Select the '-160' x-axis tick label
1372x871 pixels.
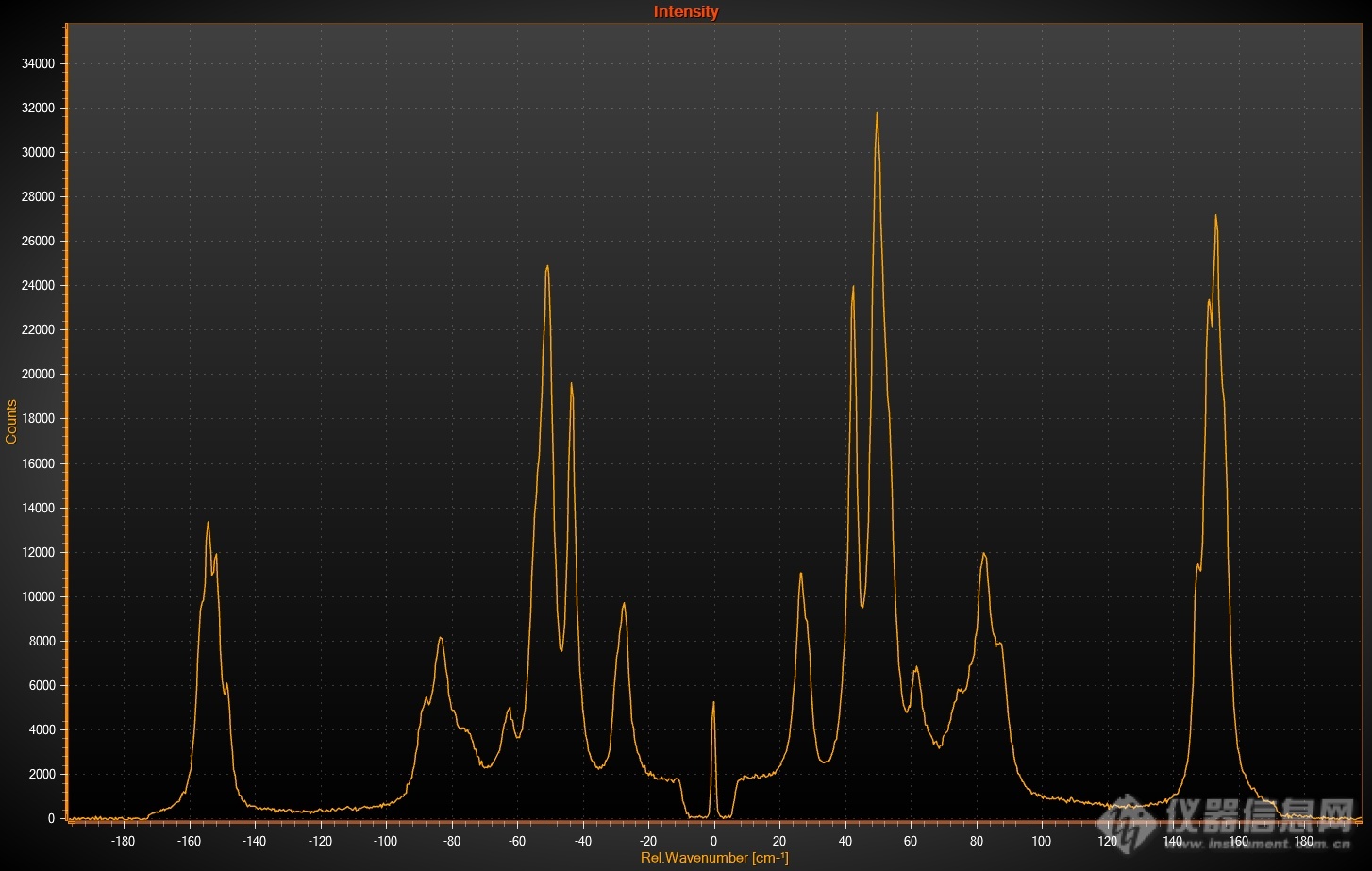coord(189,841)
